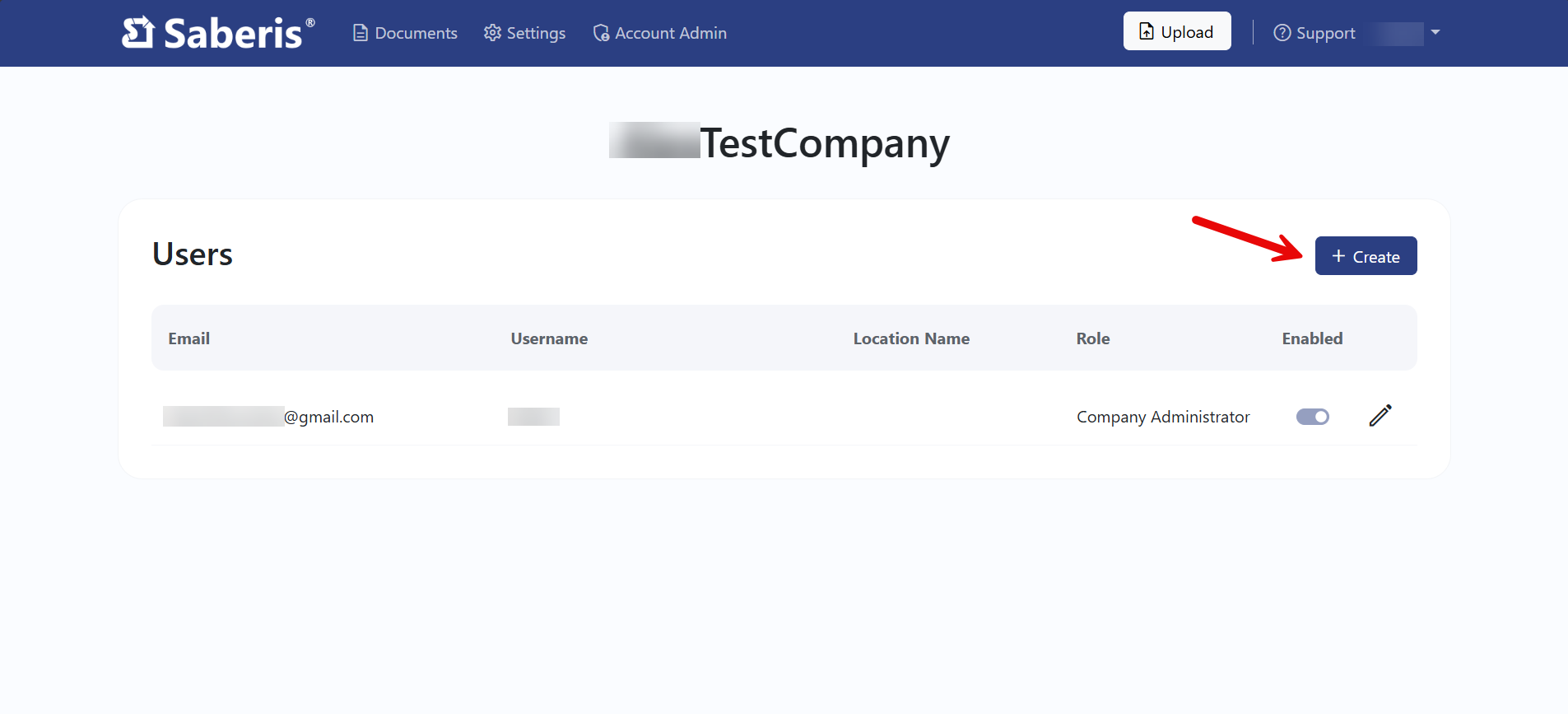The width and height of the screenshot is (1568, 714).
Task: Open the blurred username profile menu
Action: (1398, 34)
